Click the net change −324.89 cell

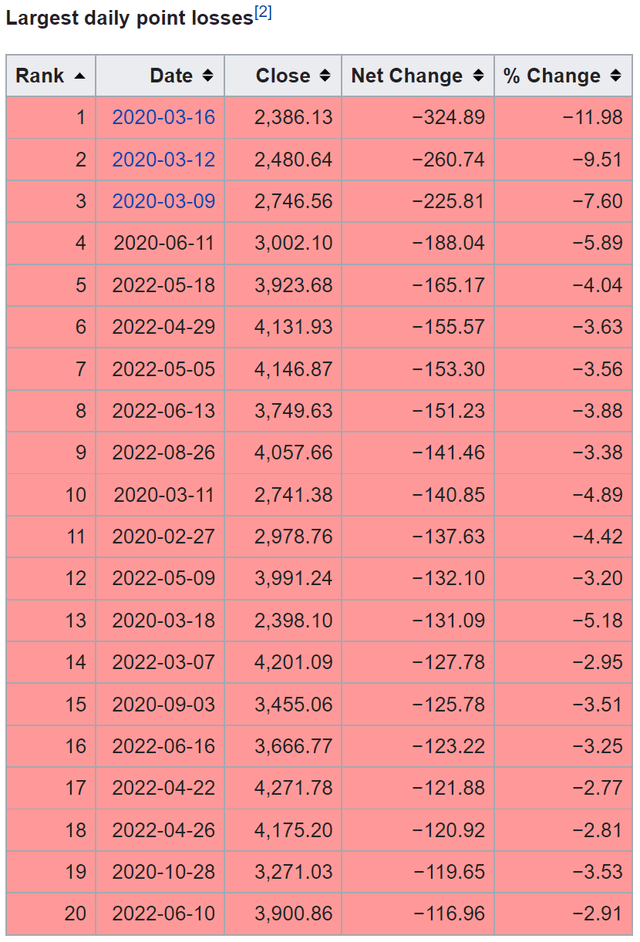coord(418,117)
